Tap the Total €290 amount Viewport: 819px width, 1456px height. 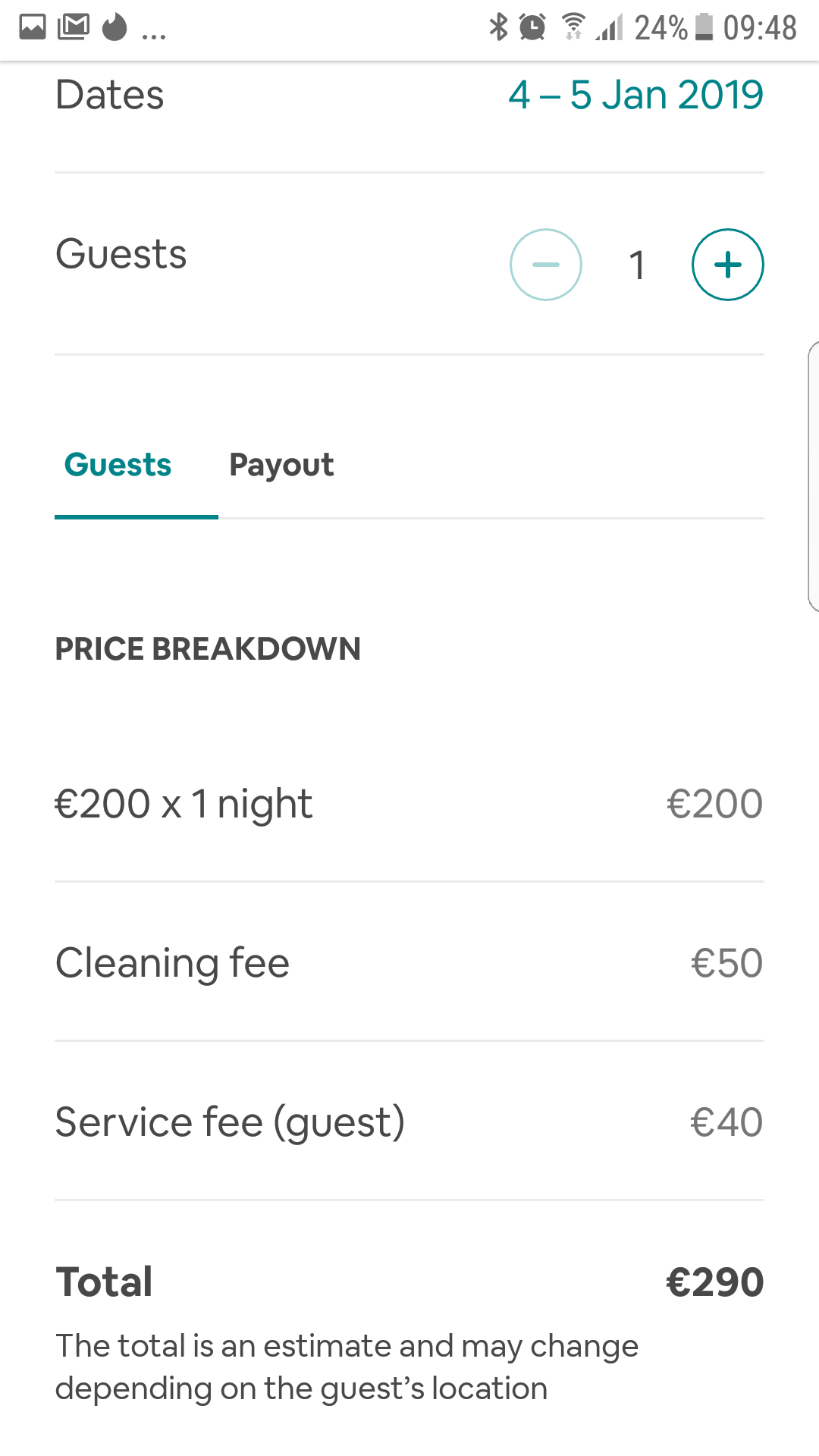(x=714, y=1282)
